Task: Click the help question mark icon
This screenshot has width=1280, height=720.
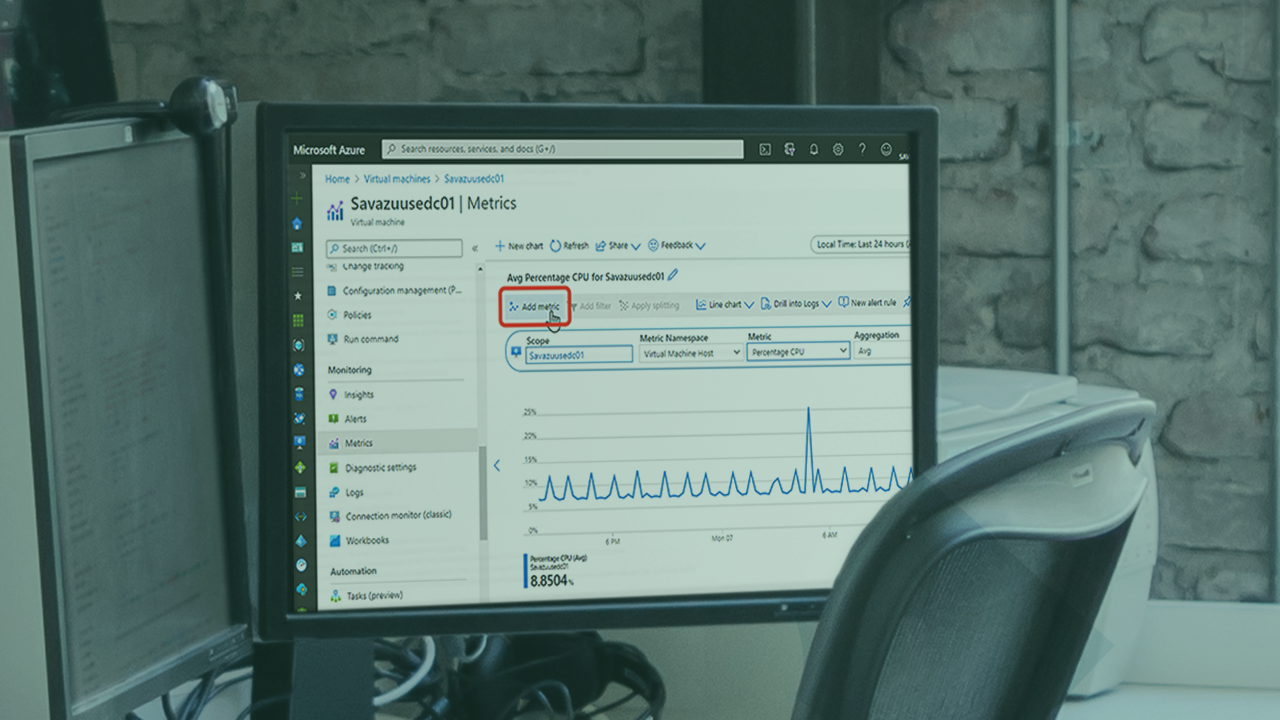Action: click(862, 150)
